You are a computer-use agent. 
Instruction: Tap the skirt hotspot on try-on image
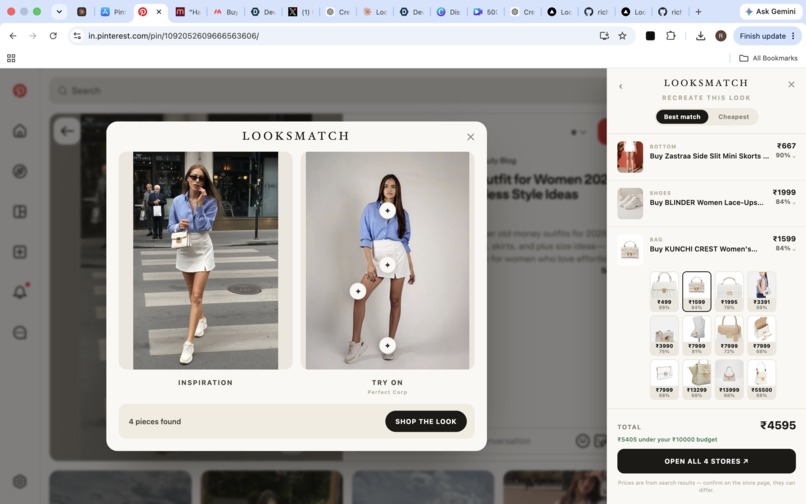(388, 265)
